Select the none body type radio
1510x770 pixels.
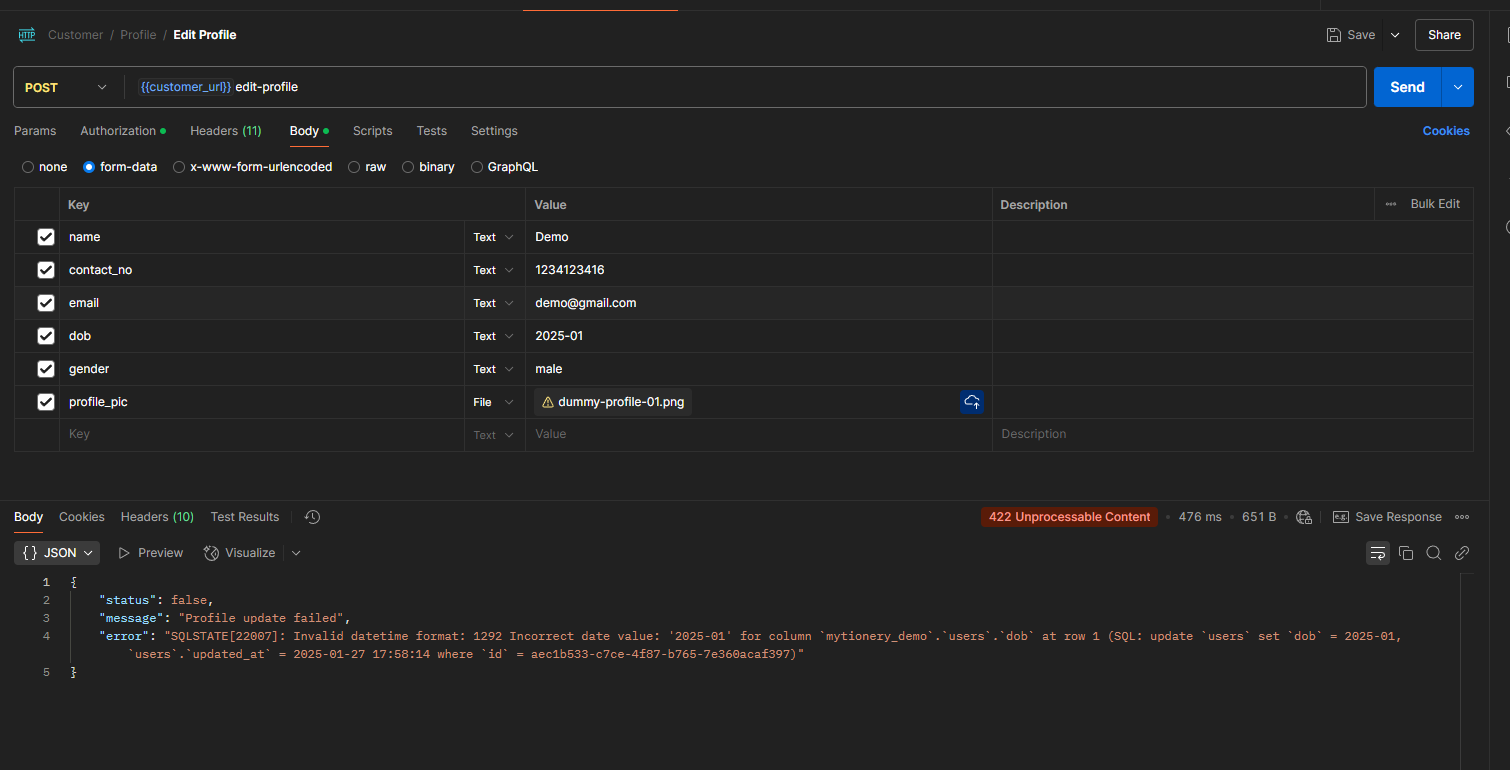(28, 167)
